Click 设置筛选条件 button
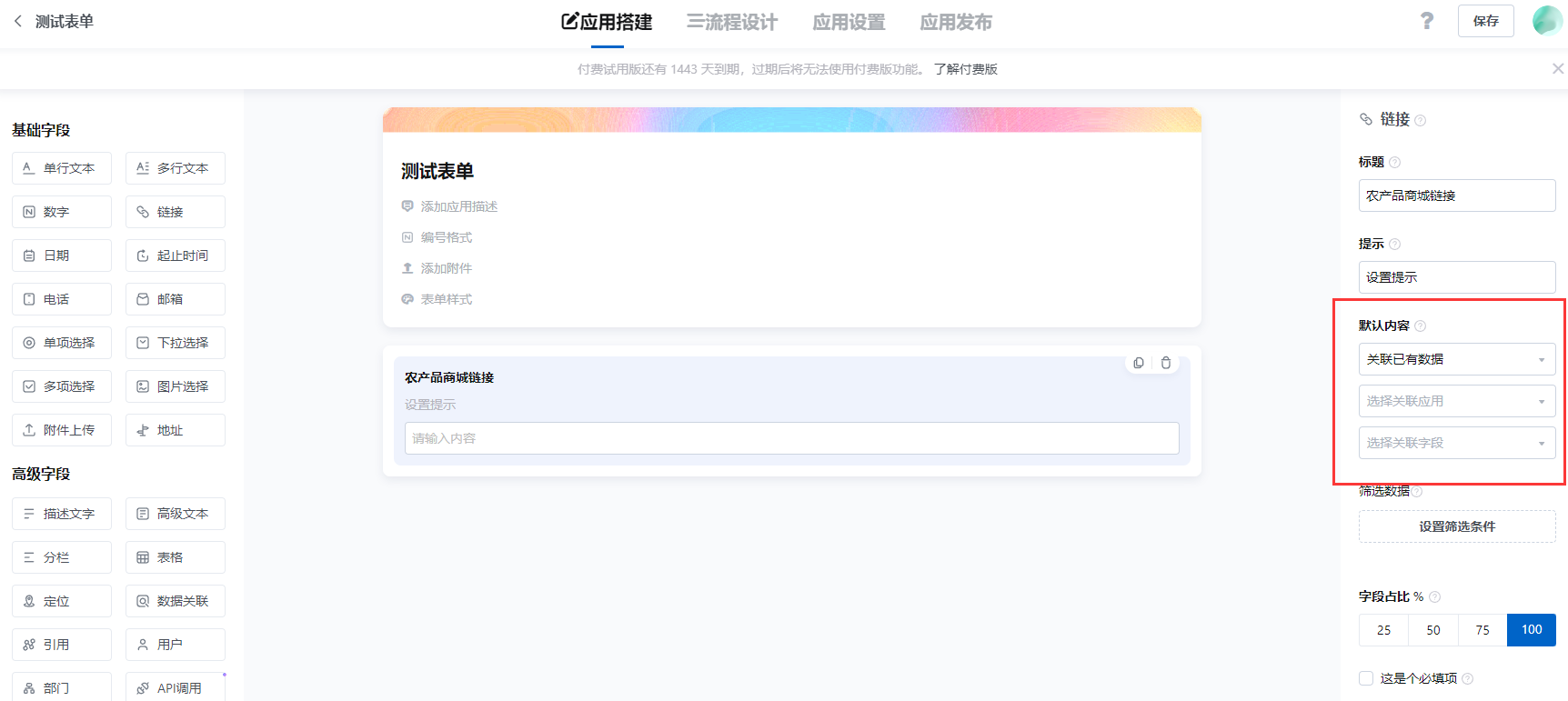Screen dimensions: 1568x701 (x=1457, y=526)
